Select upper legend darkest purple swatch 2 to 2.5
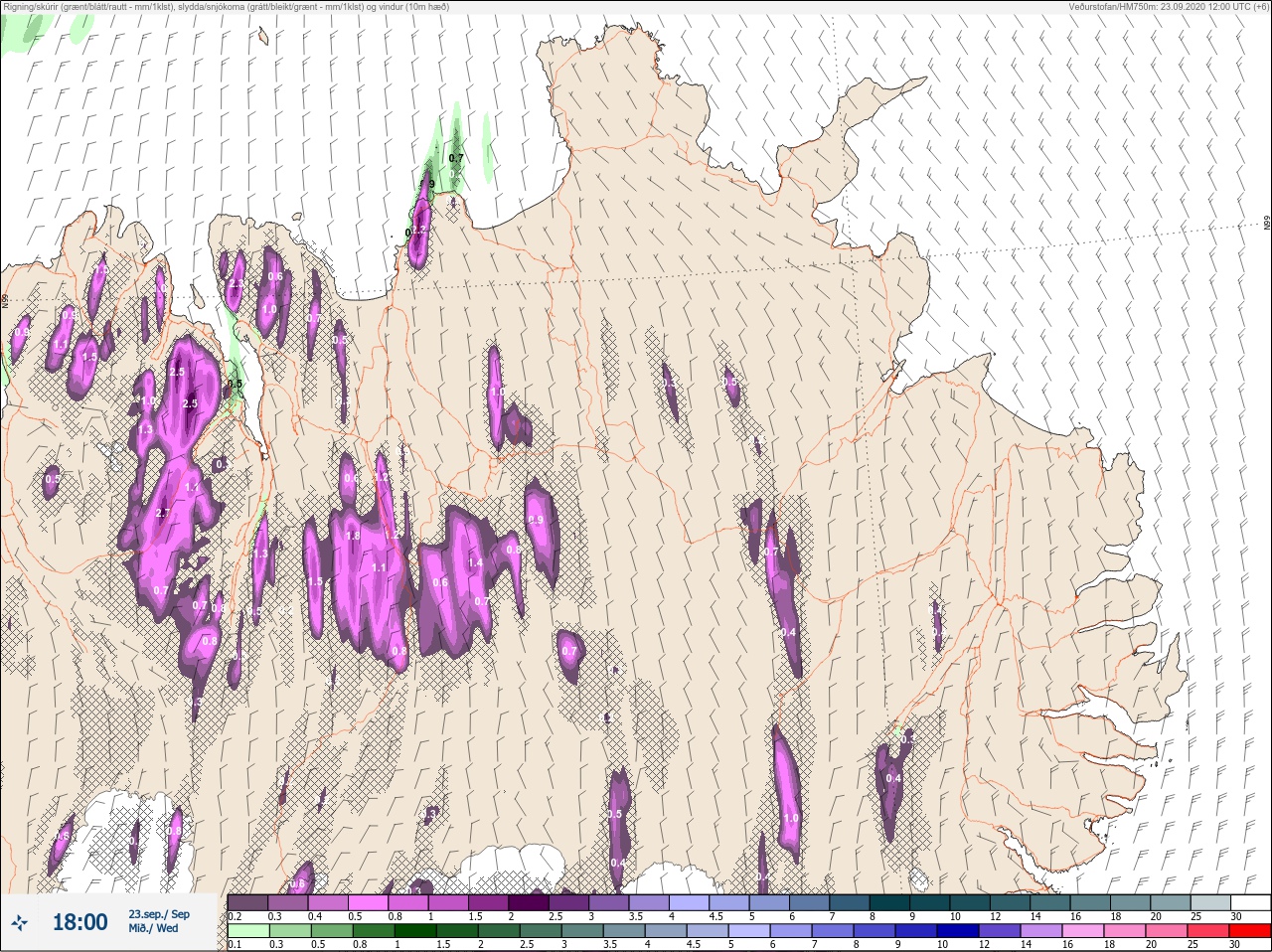This screenshot has height=952, width=1272. coord(530,902)
